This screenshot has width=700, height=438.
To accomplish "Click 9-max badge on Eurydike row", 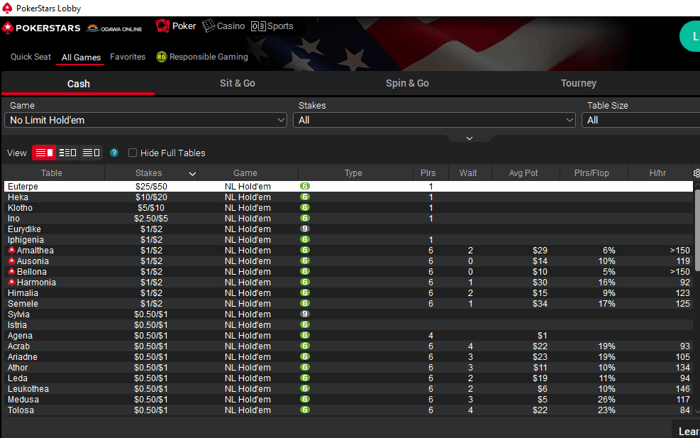I will point(305,229).
